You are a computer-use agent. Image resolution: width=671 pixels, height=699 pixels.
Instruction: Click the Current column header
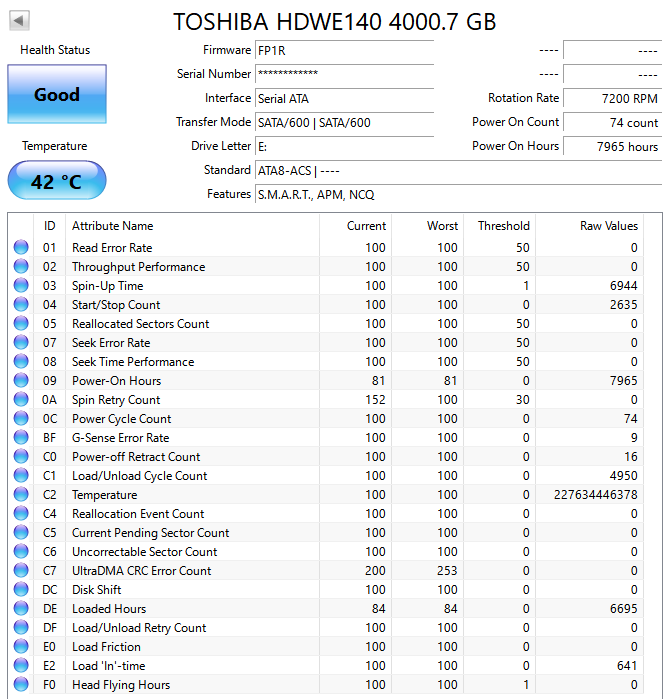(x=366, y=226)
